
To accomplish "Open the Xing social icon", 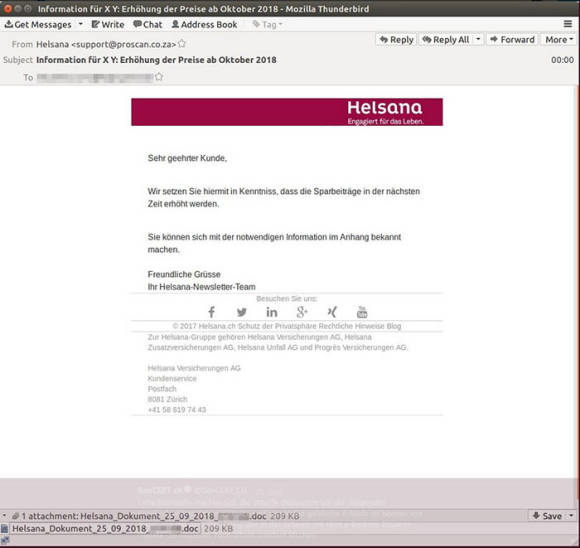I will 332,312.
